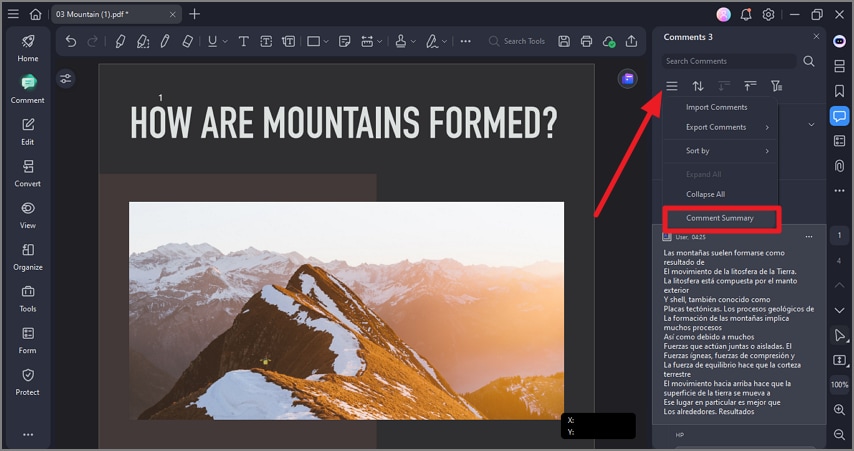The width and height of the screenshot is (854, 451).
Task: Show more sidebar tools via ellipsis
Action: click(28, 435)
